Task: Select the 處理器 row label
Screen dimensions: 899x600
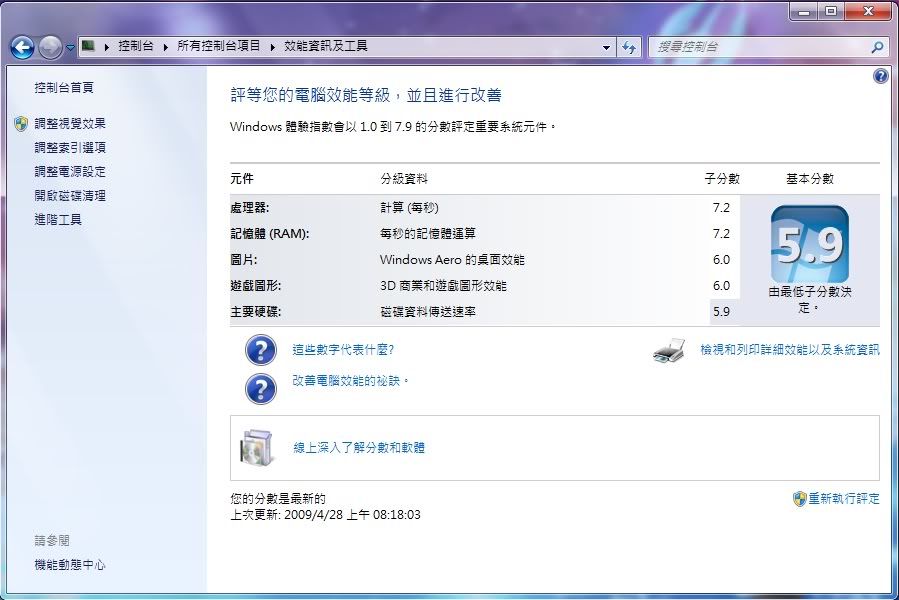Action: (x=249, y=208)
